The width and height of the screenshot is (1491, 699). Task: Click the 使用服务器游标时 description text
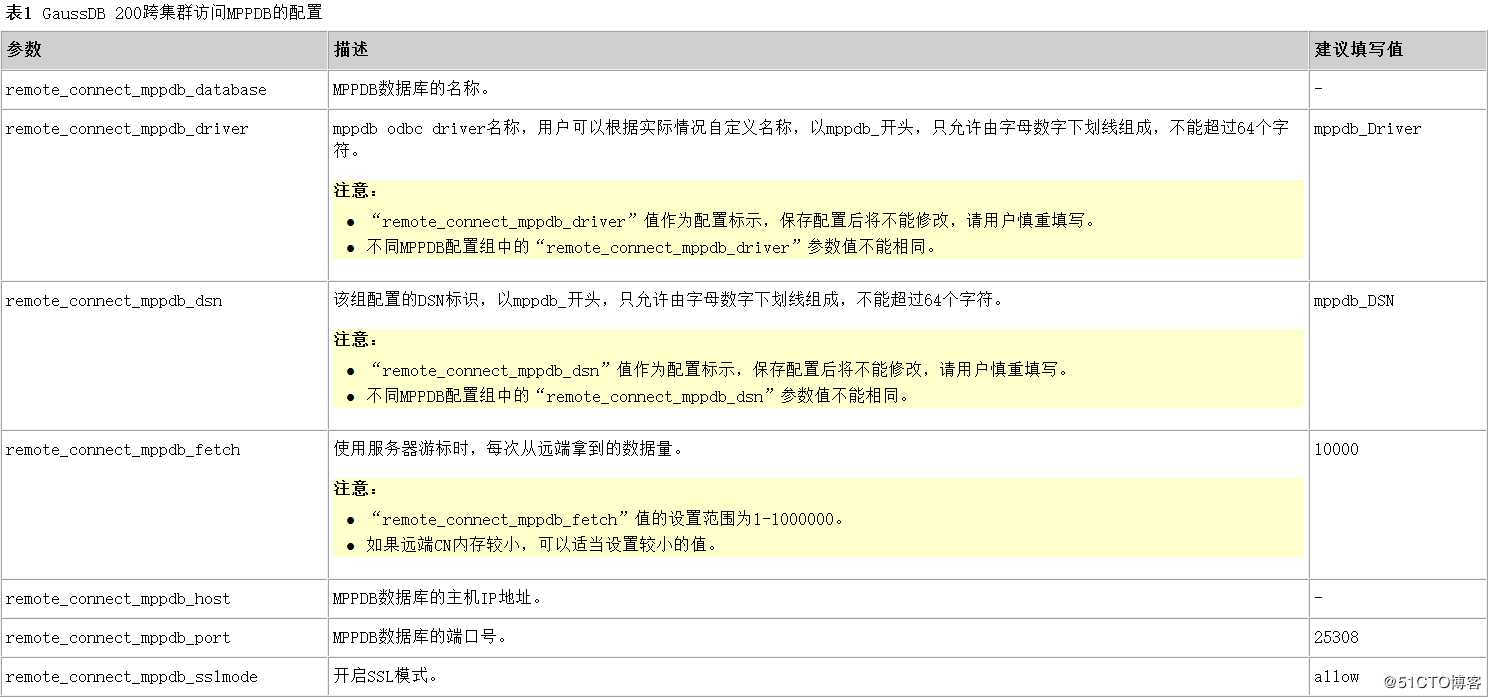click(x=509, y=449)
